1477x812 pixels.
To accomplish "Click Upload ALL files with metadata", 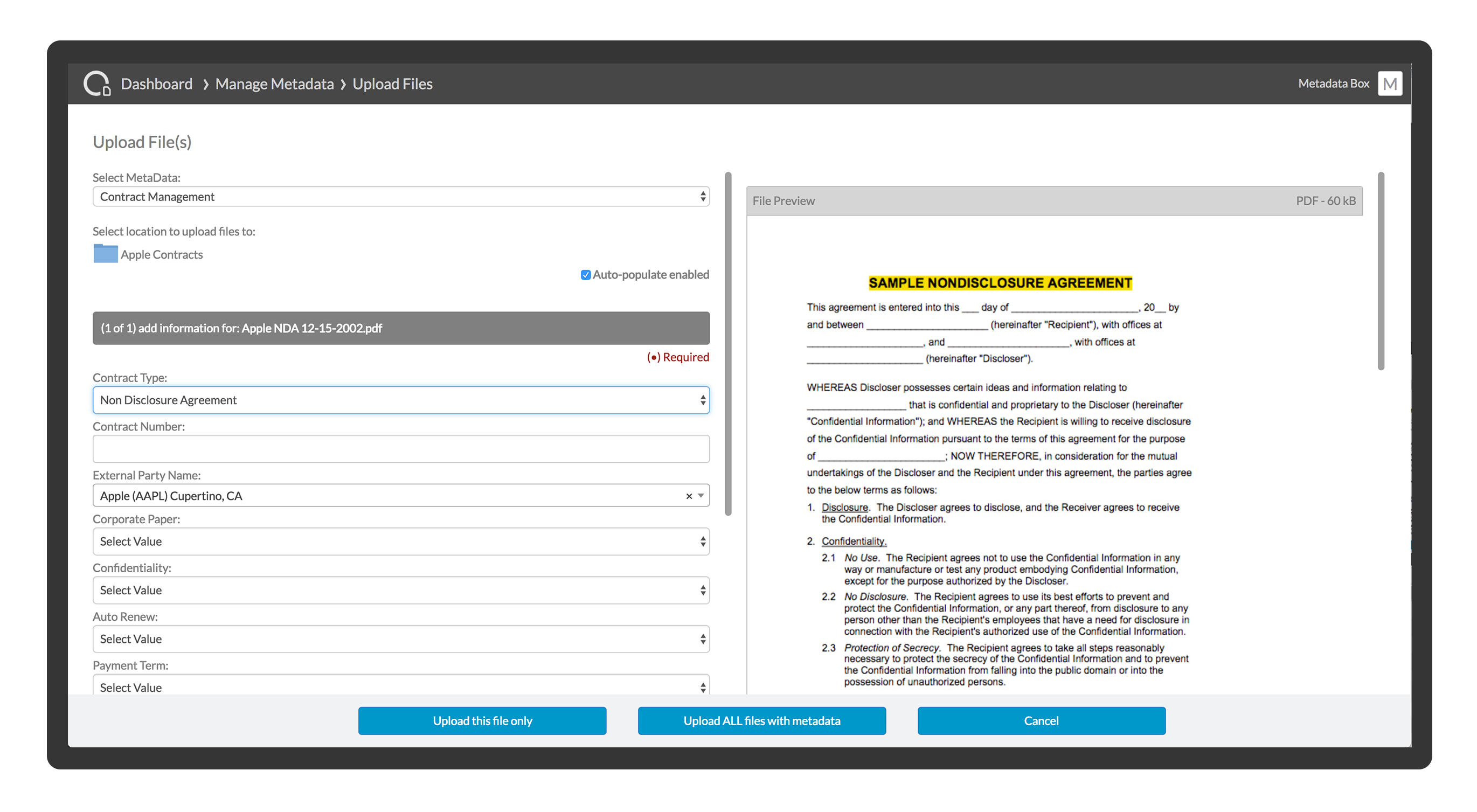I will coord(761,721).
